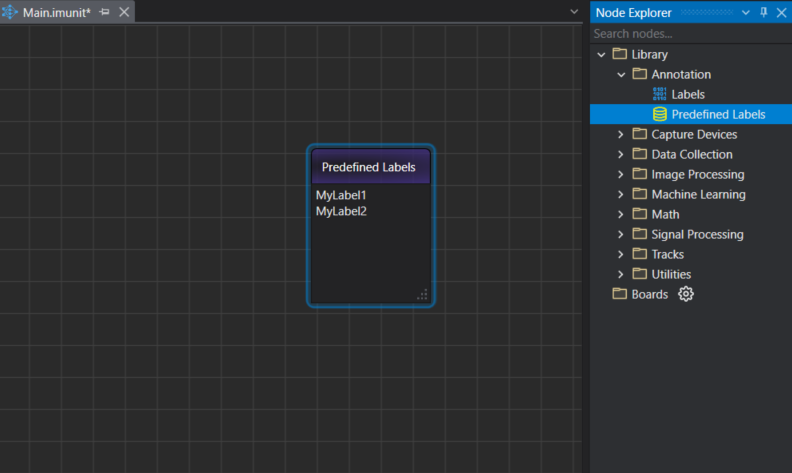Collapse the Library tree node
This screenshot has width=792, height=473.
601,54
